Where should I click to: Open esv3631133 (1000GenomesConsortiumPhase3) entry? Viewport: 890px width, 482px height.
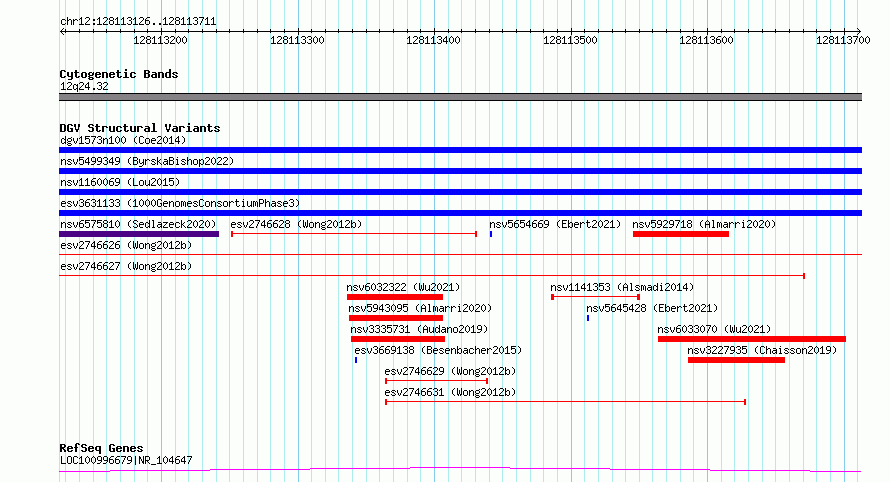pos(180,203)
